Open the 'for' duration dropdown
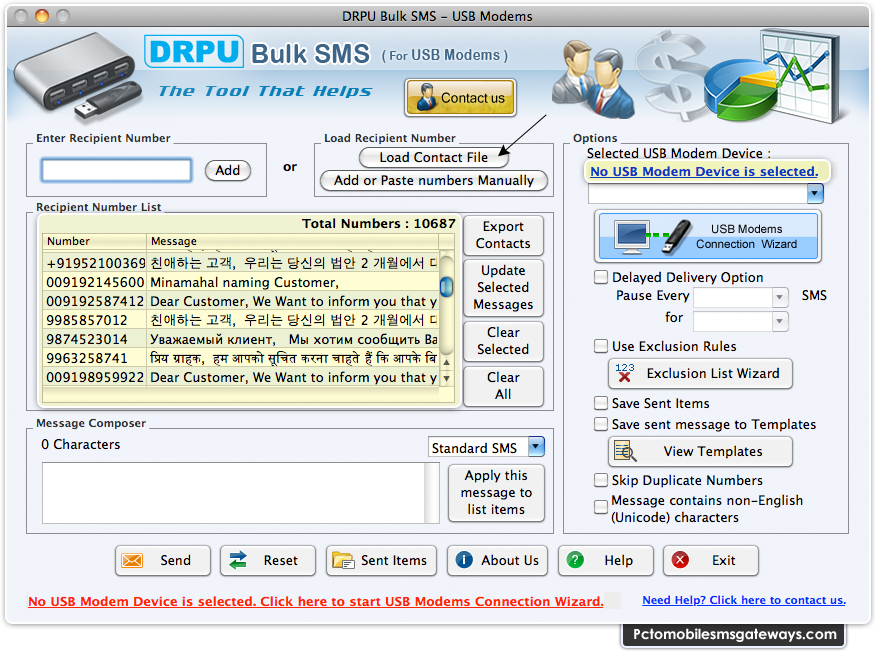The height and width of the screenshot is (651, 876). (x=780, y=321)
